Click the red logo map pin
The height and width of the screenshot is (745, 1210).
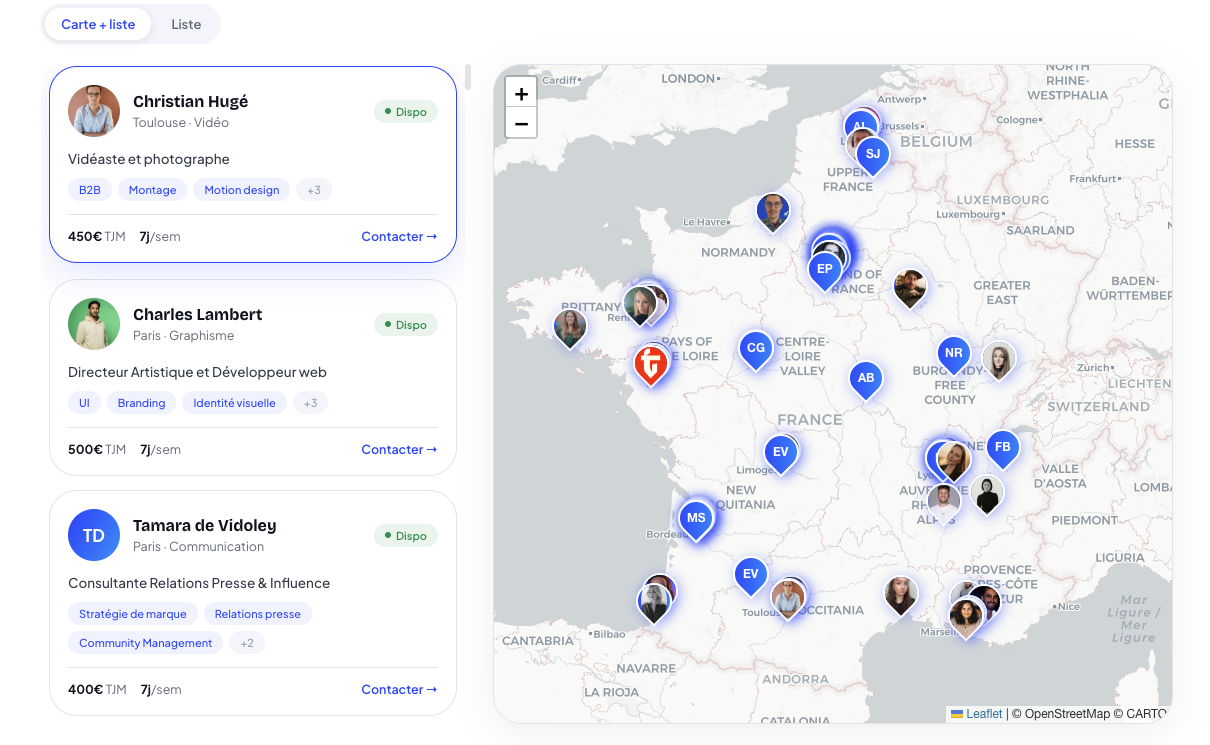pyautogui.click(x=651, y=365)
